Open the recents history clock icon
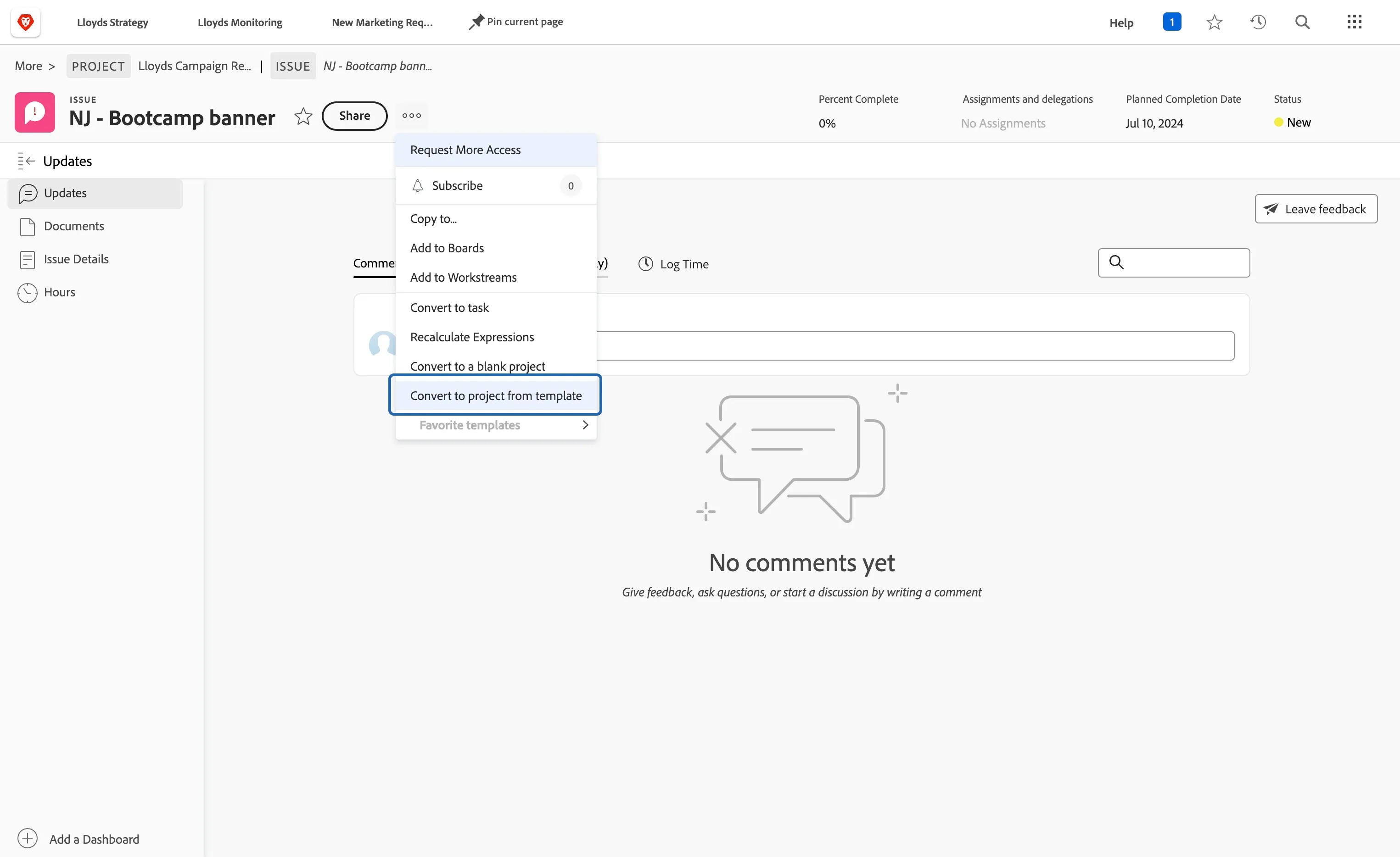Viewport: 1400px width, 857px height. [x=1258, y=22]
